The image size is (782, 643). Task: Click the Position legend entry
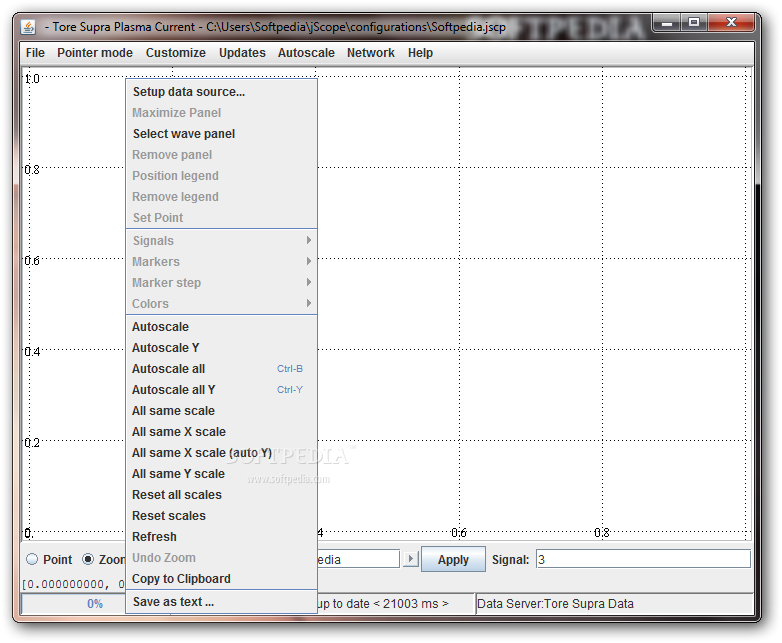[221, 176]
